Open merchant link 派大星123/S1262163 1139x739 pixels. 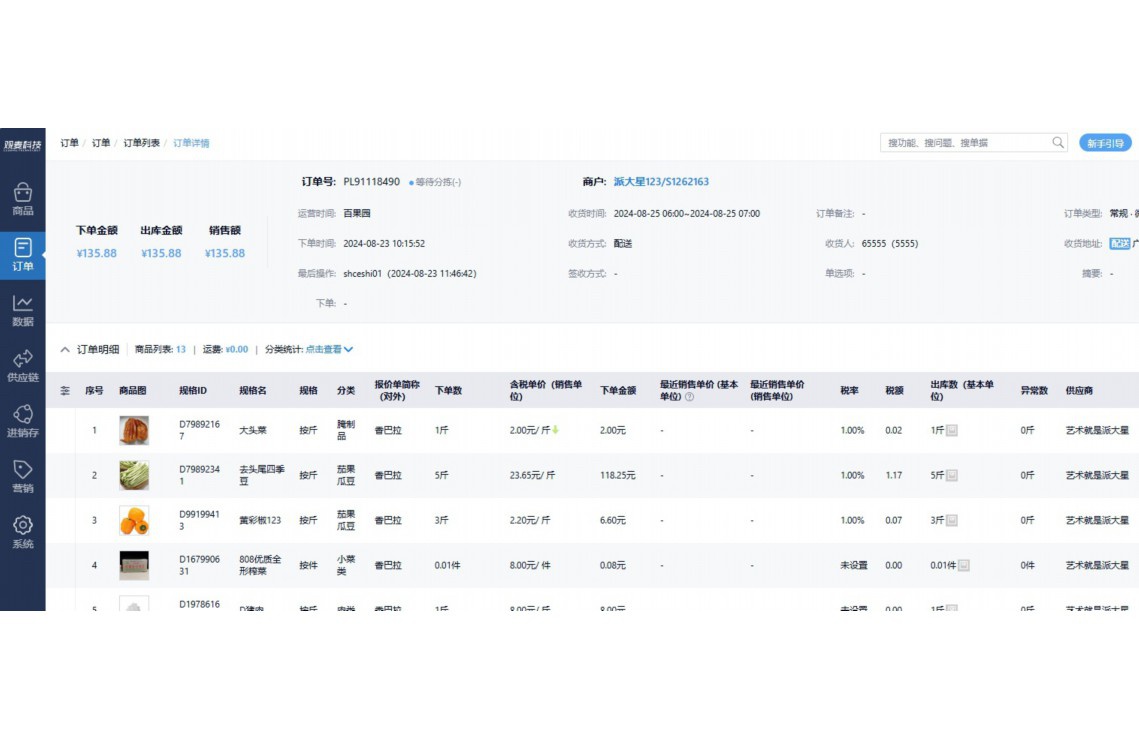point(661,182)
